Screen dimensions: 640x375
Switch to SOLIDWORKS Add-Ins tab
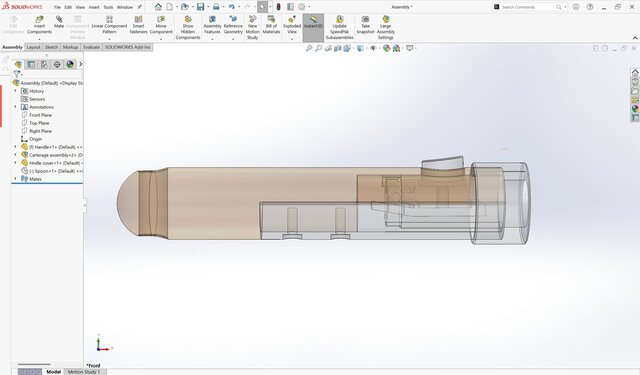point(128,47)
